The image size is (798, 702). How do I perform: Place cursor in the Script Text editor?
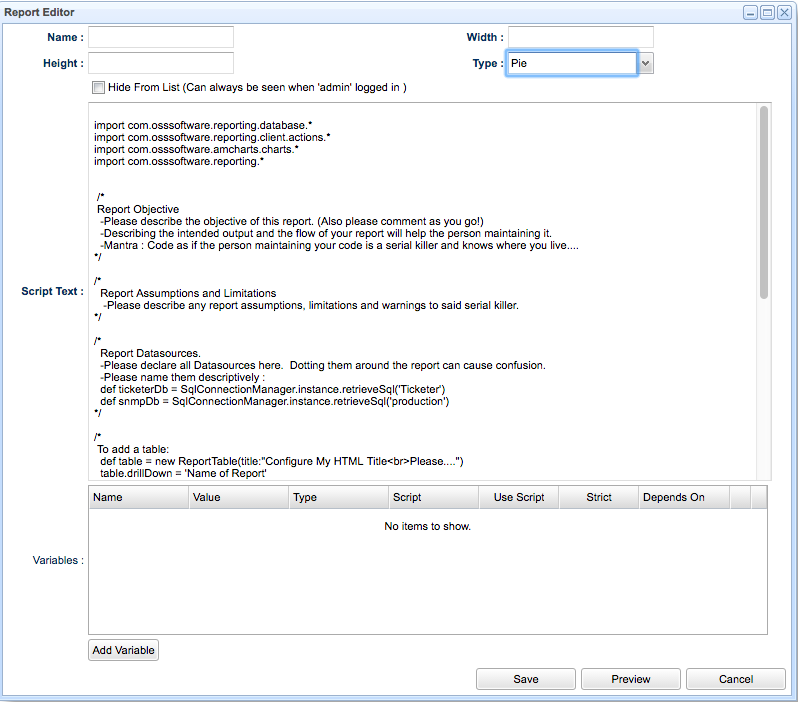tap(420, 290)
